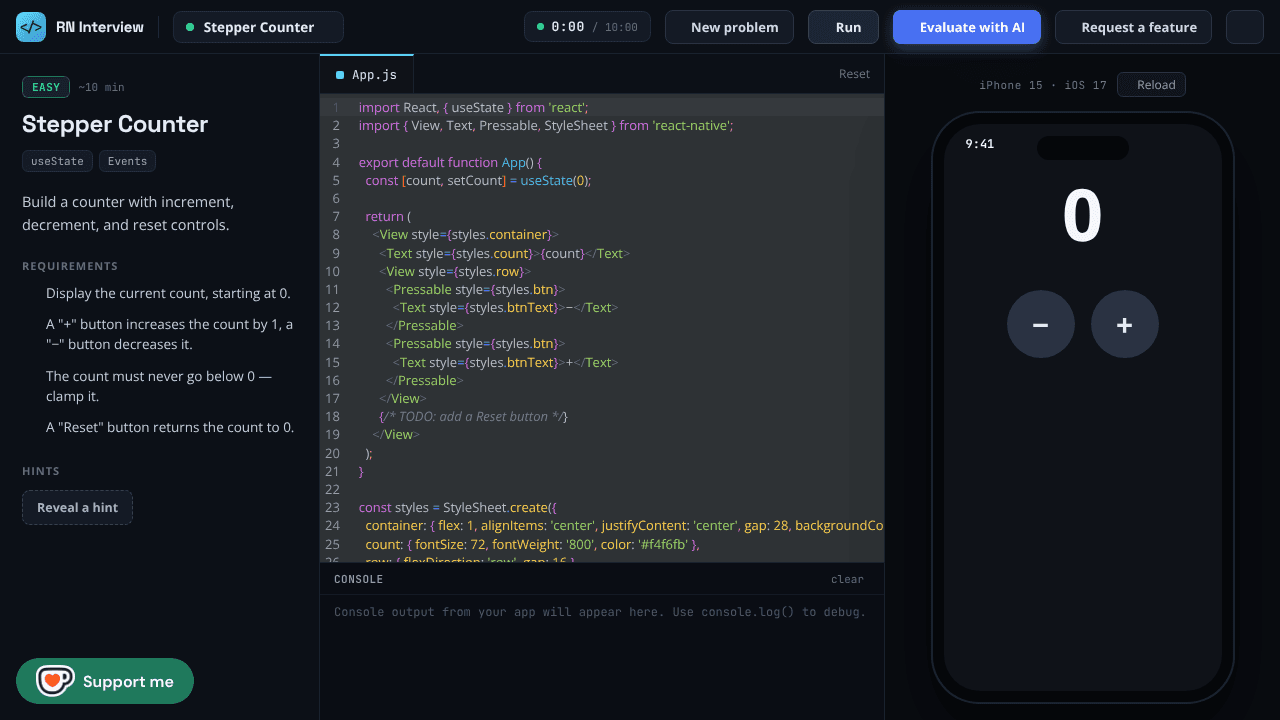Clear the console output
The height and width of the screenshot is (720, 1280).
point(847,579)
